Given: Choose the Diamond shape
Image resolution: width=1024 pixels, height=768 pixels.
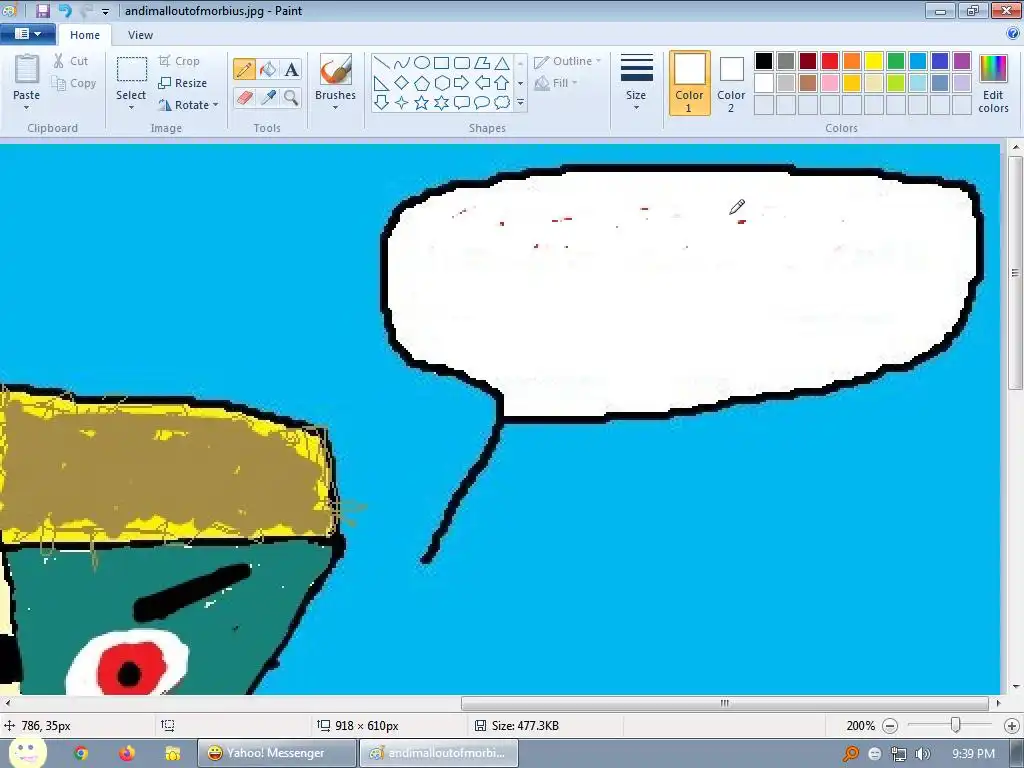Looking at the screenshot, I should click(402, 83).
